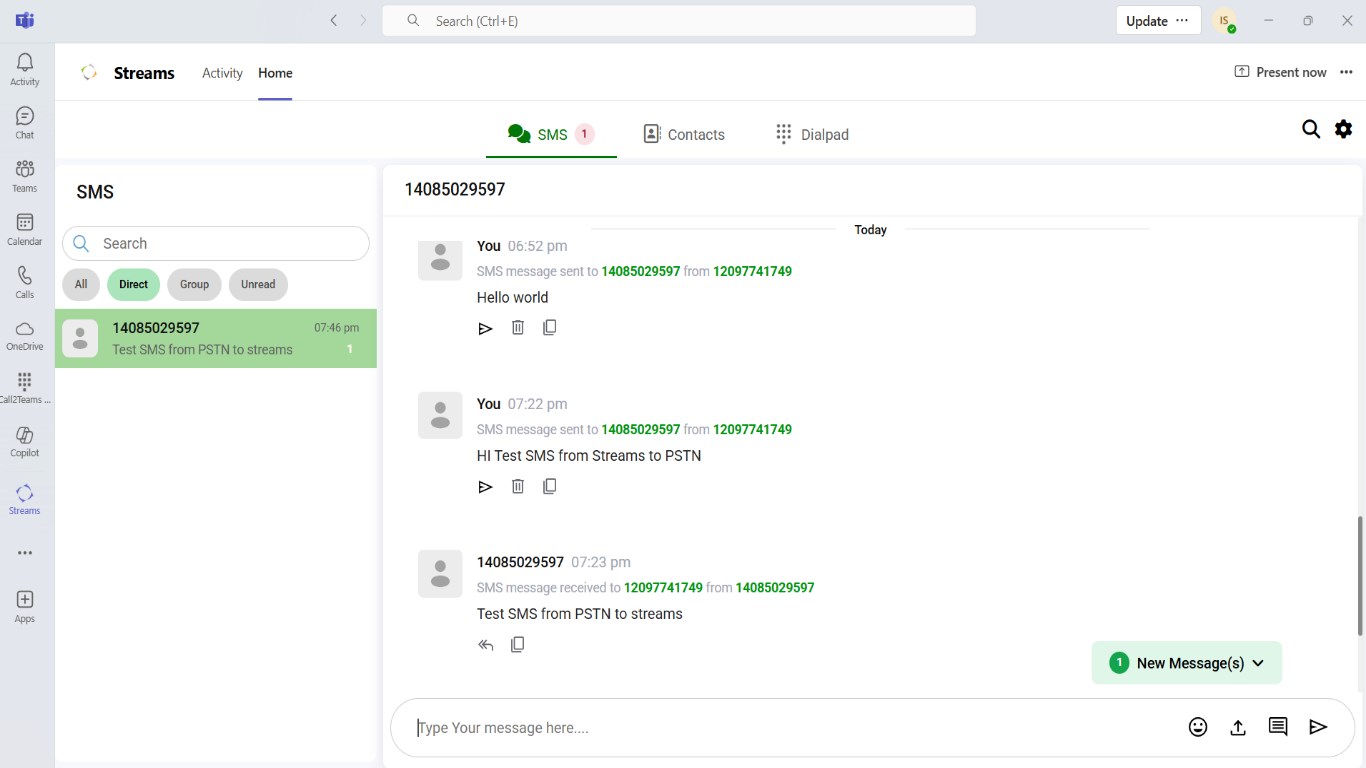This screenshot has width=1366, height=768.
Task: Focus the Teams top search bar
Action: point(679,20)
